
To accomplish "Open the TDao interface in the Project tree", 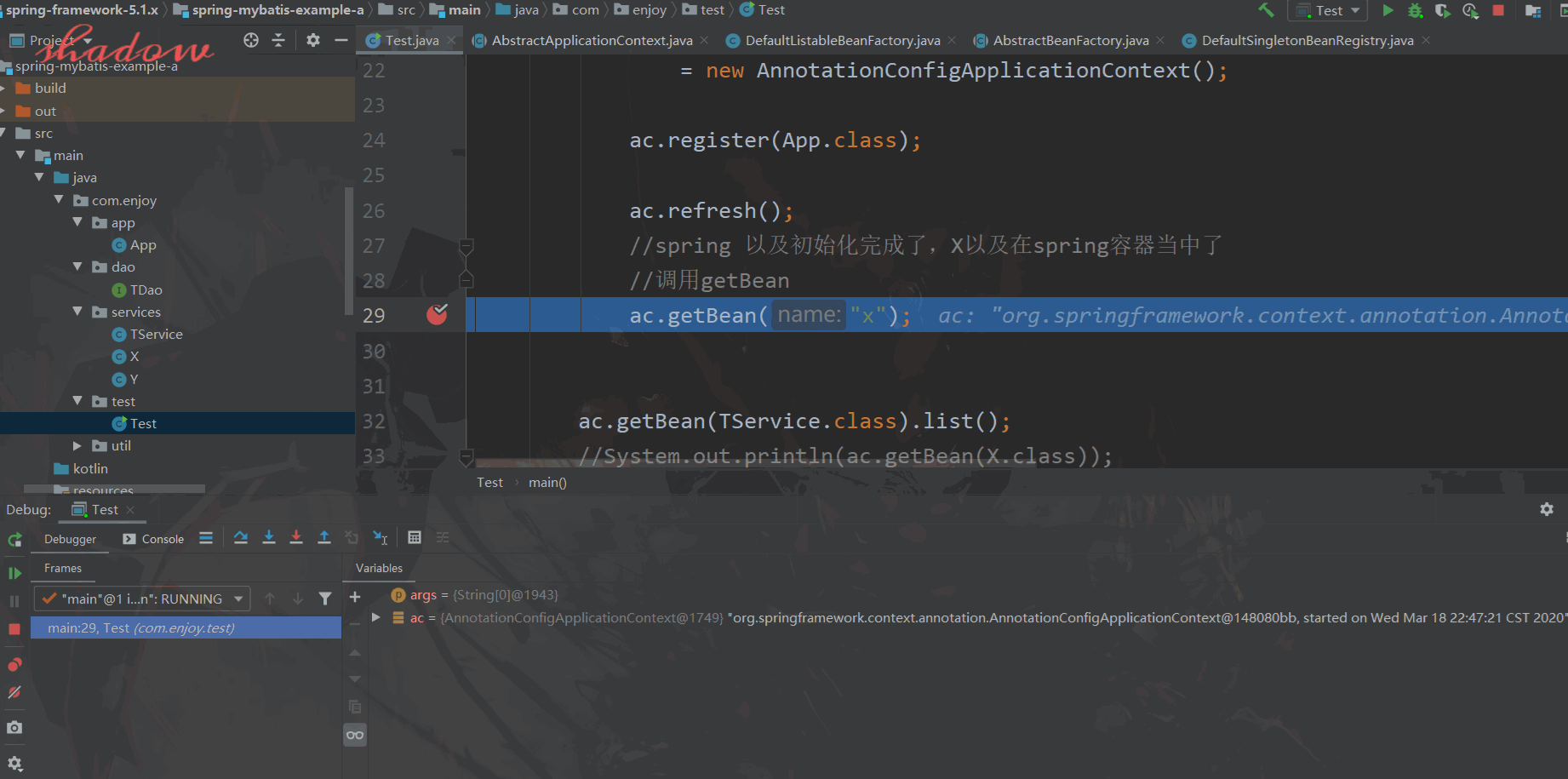I will pos(137,289).
